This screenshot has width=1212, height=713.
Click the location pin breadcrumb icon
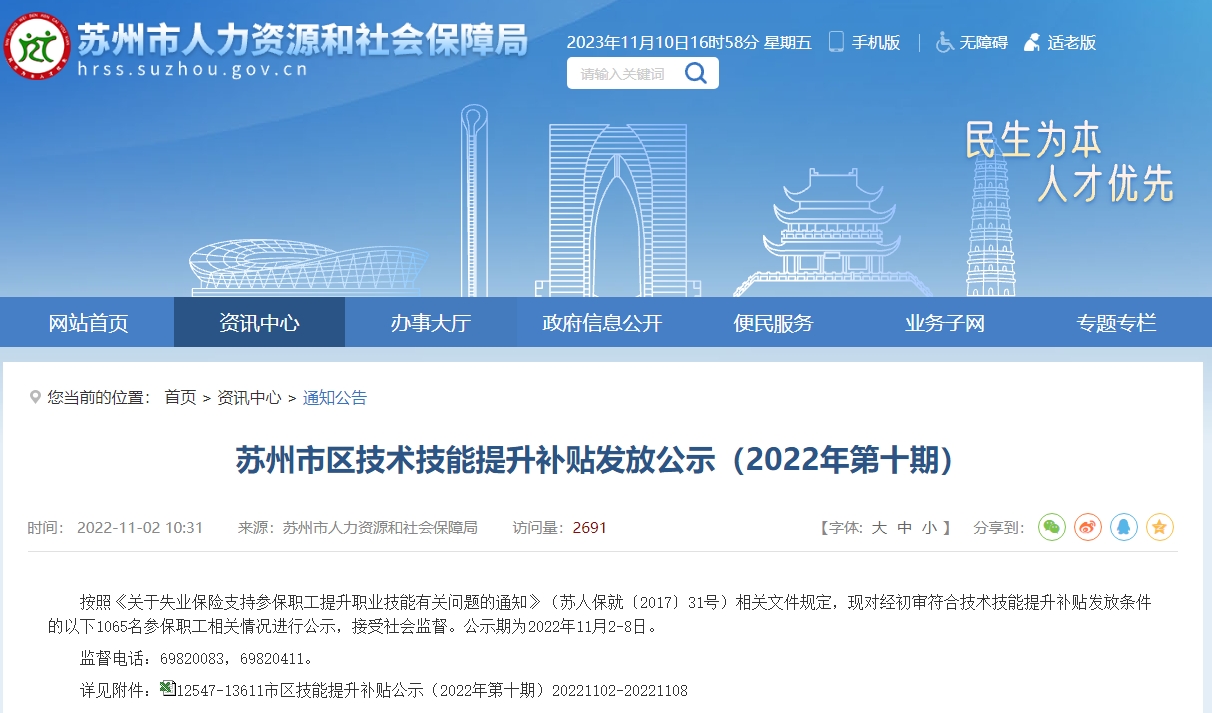coord(34,397)
